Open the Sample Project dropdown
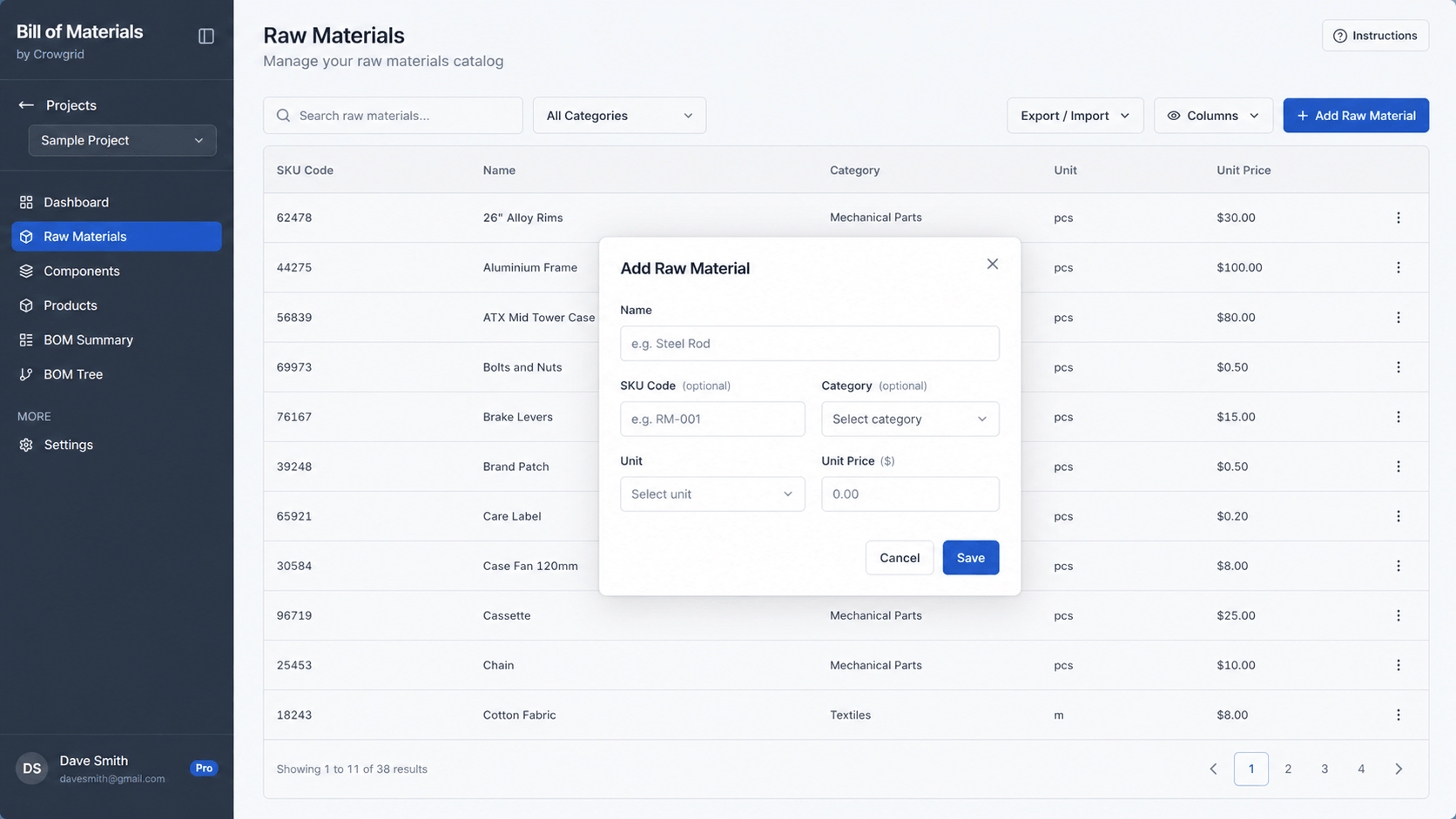 click(x=122, y=140)
